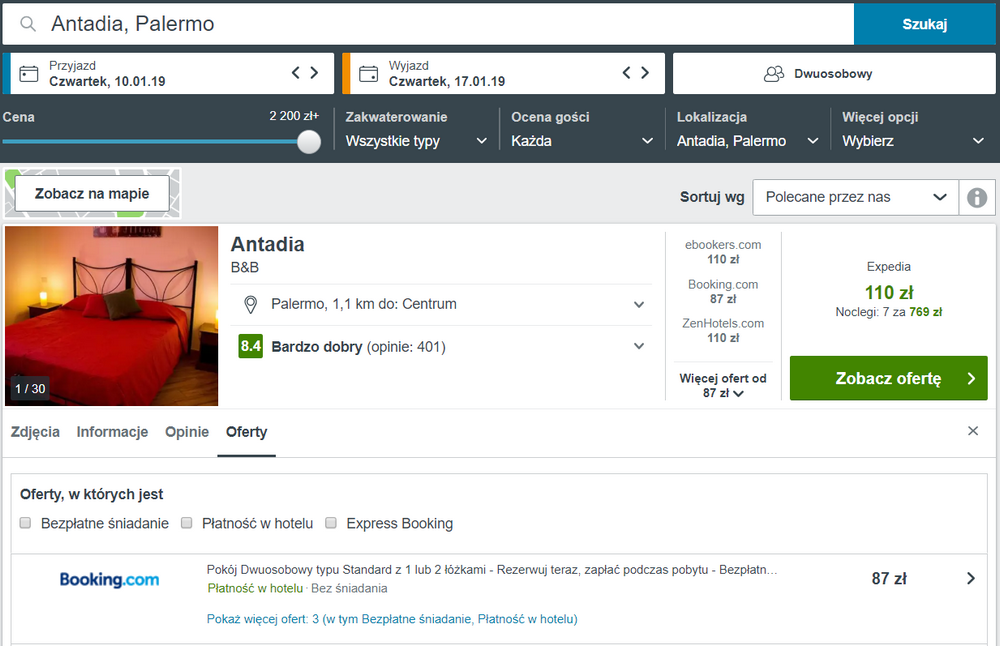Viewport: 1000px width, 646px height.
Task: Expand Więcej ofert od 87 zł
Action: (723, 385)
